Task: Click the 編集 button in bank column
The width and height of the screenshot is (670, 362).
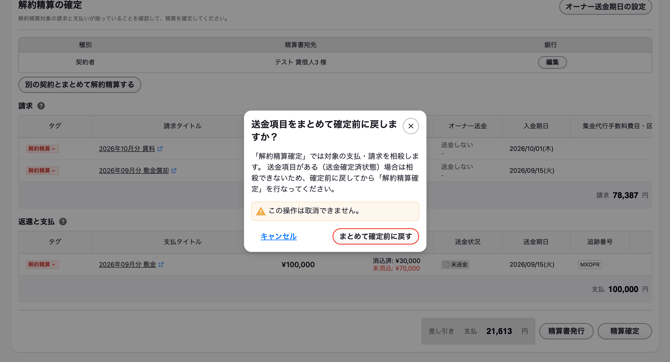Action: pyautogui.click(x=552, y=62)
